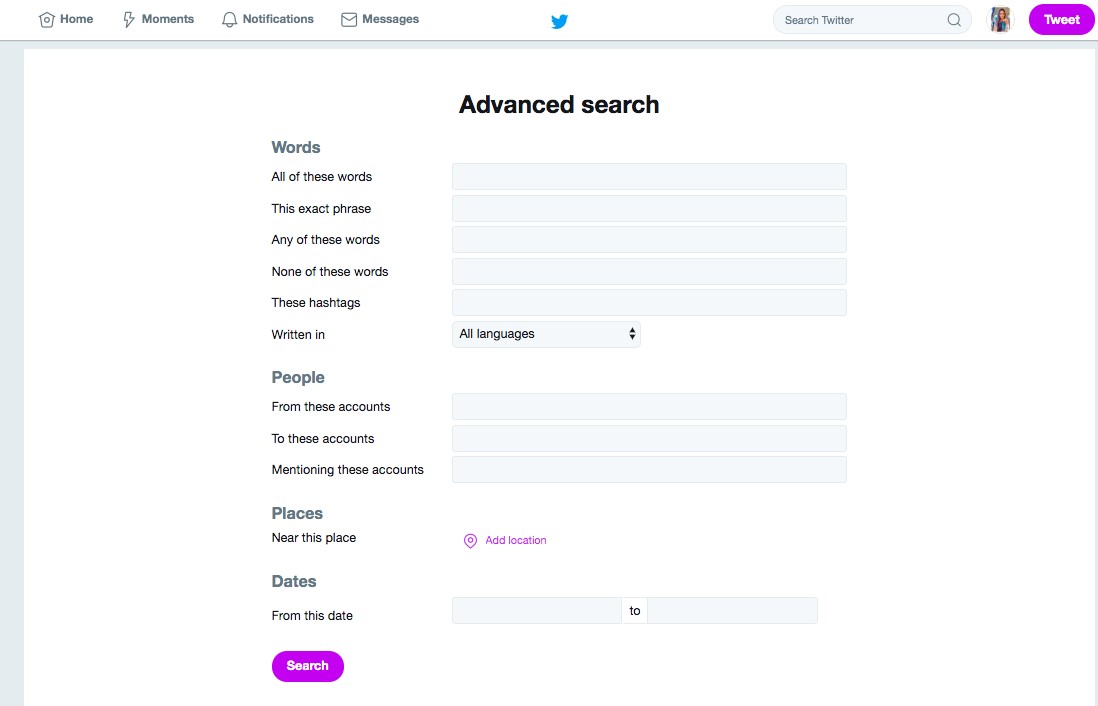Click the Notifications bell icon

point(230,20)
